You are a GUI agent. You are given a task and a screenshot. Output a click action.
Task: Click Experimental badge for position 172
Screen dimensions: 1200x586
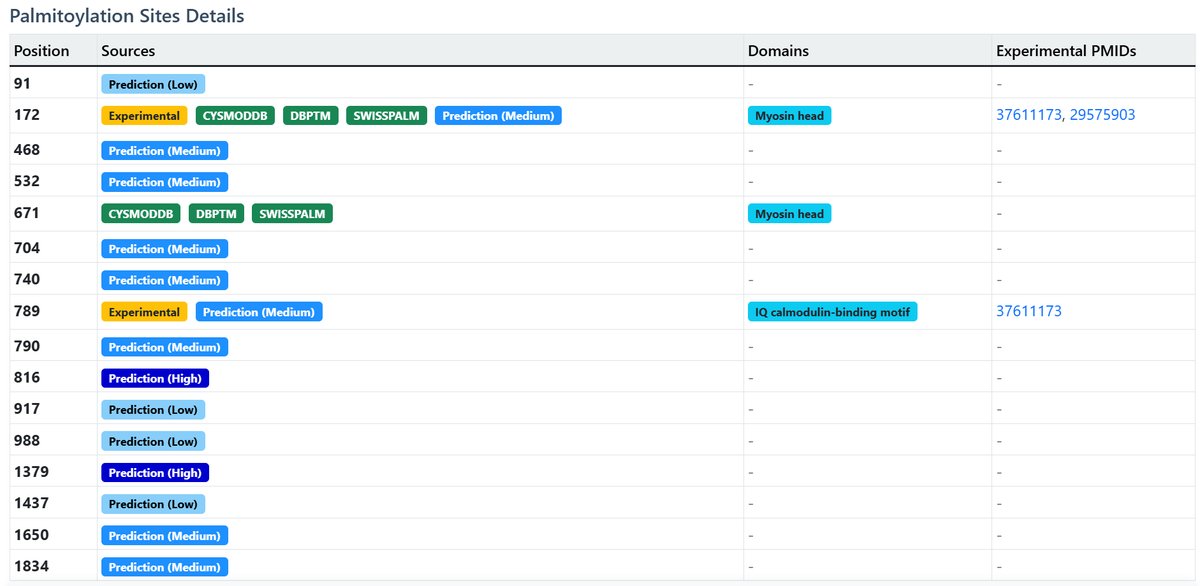(x=144, y=116)
